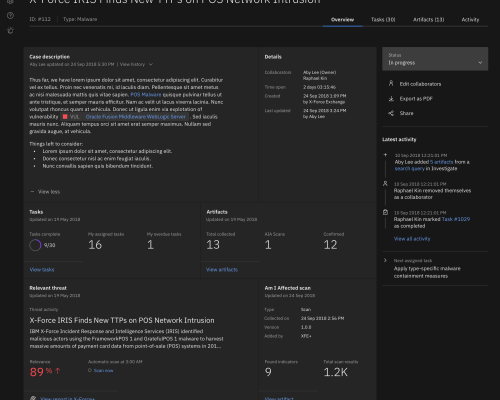Click the My assigned tasks count 16
The image size is (500, 400).
(95, 245)
